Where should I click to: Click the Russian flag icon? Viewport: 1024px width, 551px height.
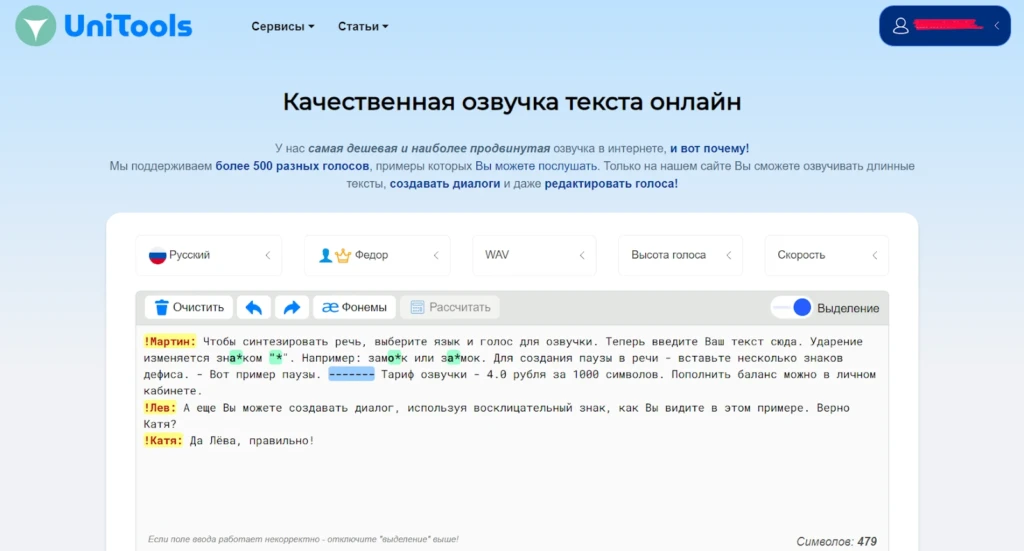pos(157,255)
